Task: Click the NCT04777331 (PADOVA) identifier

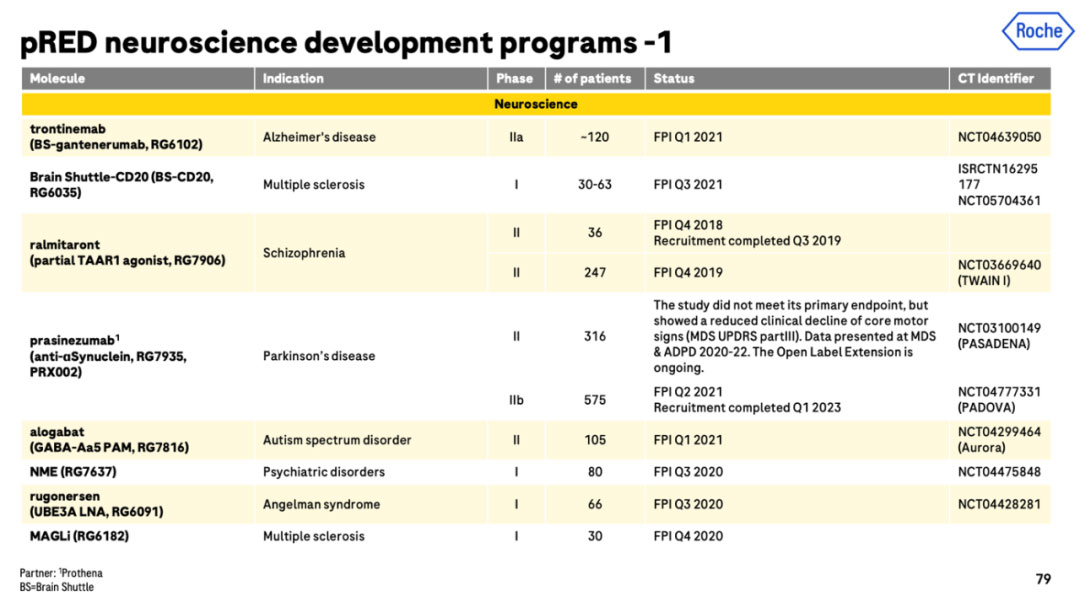Action: [x=999, y=399]
